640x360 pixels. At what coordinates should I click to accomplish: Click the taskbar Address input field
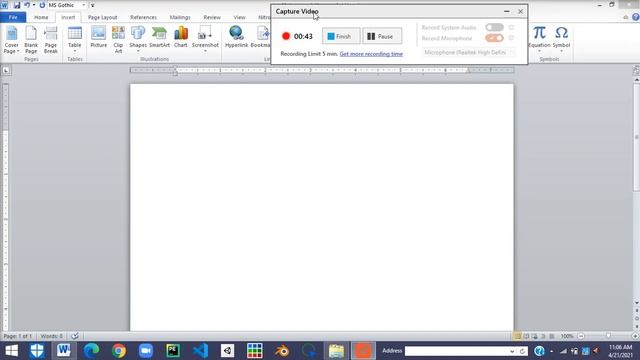(456, 351)
